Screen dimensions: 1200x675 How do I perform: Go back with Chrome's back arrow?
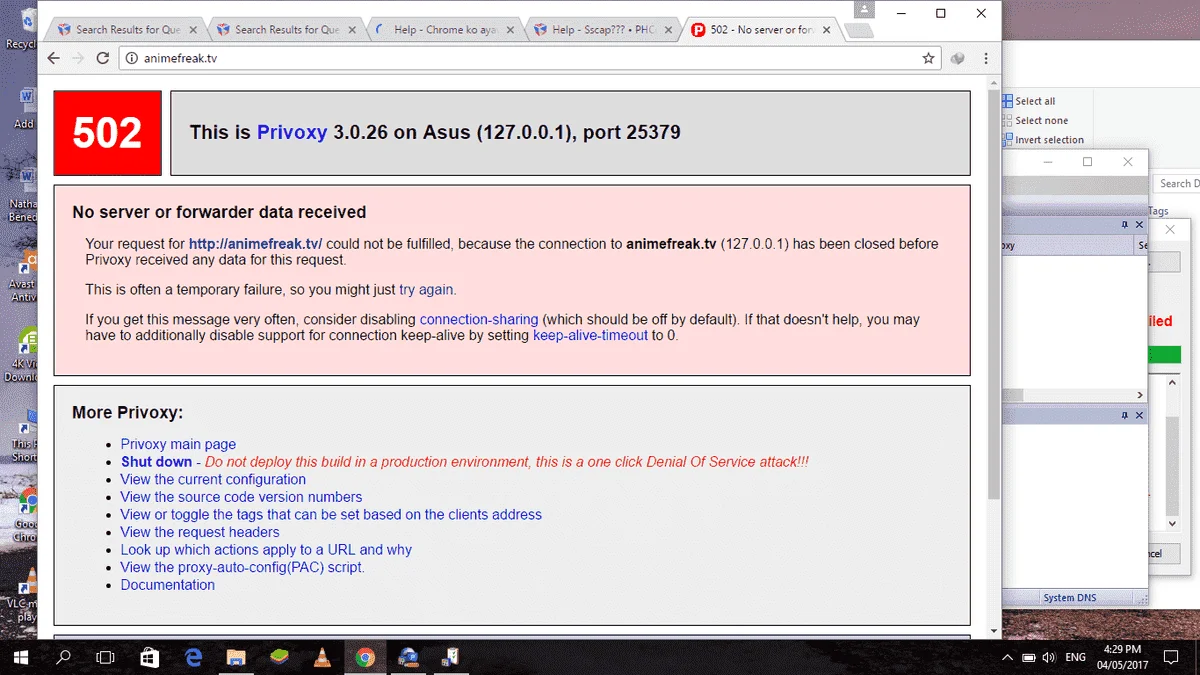point(54,58)
